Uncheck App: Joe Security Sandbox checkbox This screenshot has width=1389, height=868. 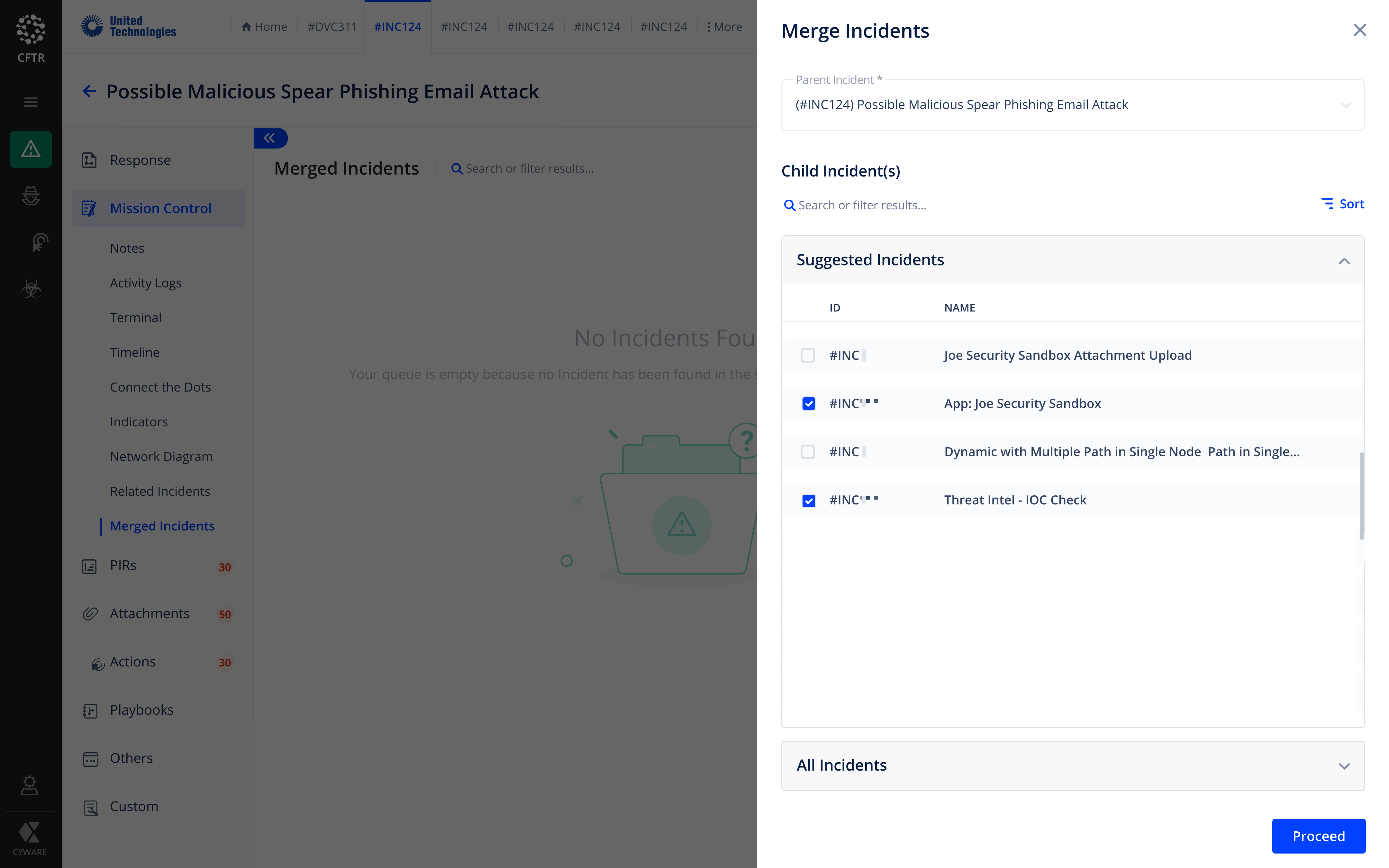point(808,403)
